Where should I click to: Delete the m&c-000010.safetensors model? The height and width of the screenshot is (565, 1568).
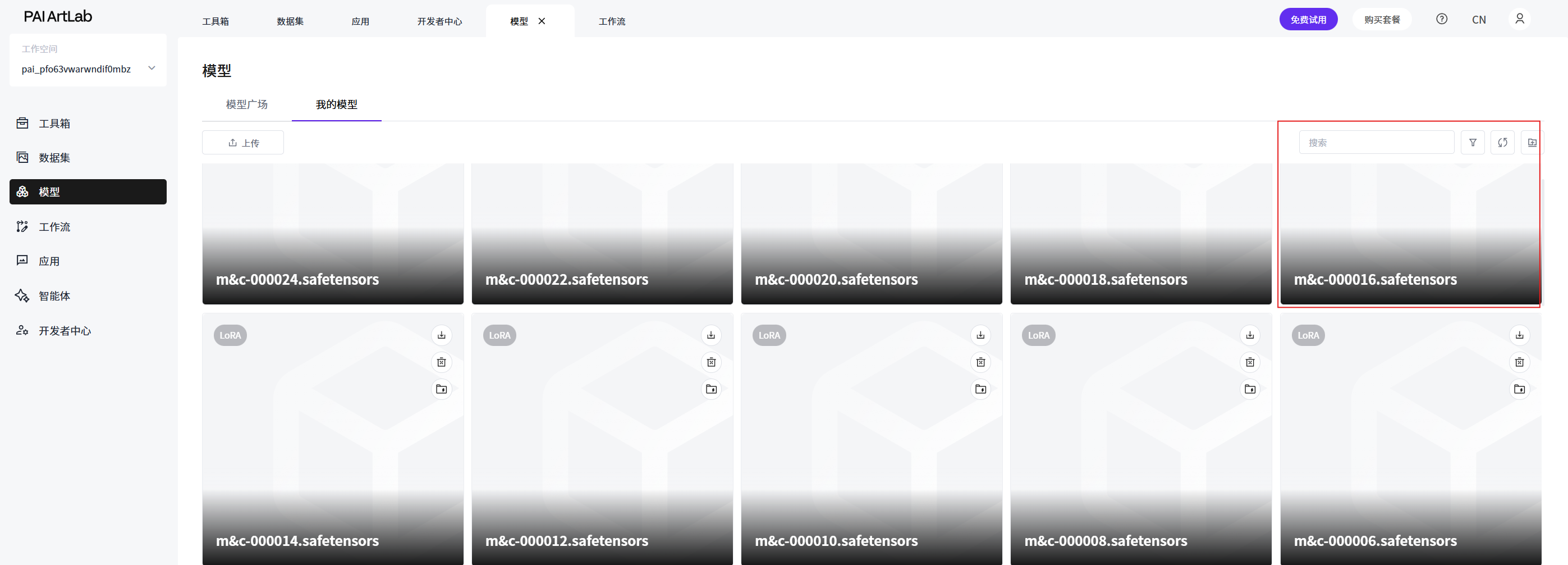click(980, 362)
